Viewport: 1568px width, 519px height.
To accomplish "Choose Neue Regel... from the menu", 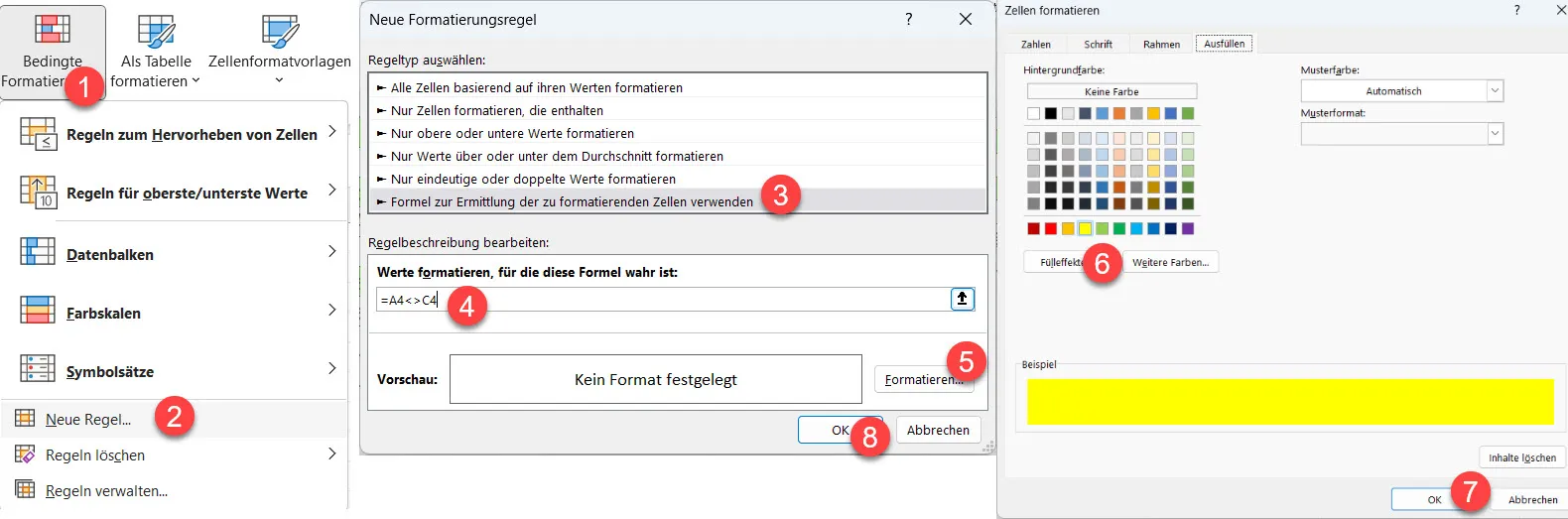I will pos(87,419).
